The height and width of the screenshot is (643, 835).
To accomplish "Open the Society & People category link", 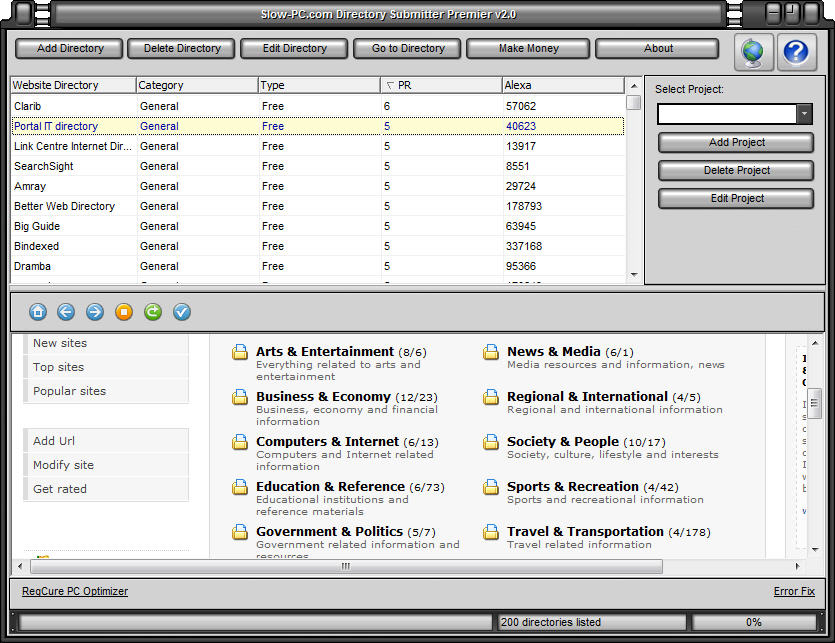I will [x=563, y=442].
